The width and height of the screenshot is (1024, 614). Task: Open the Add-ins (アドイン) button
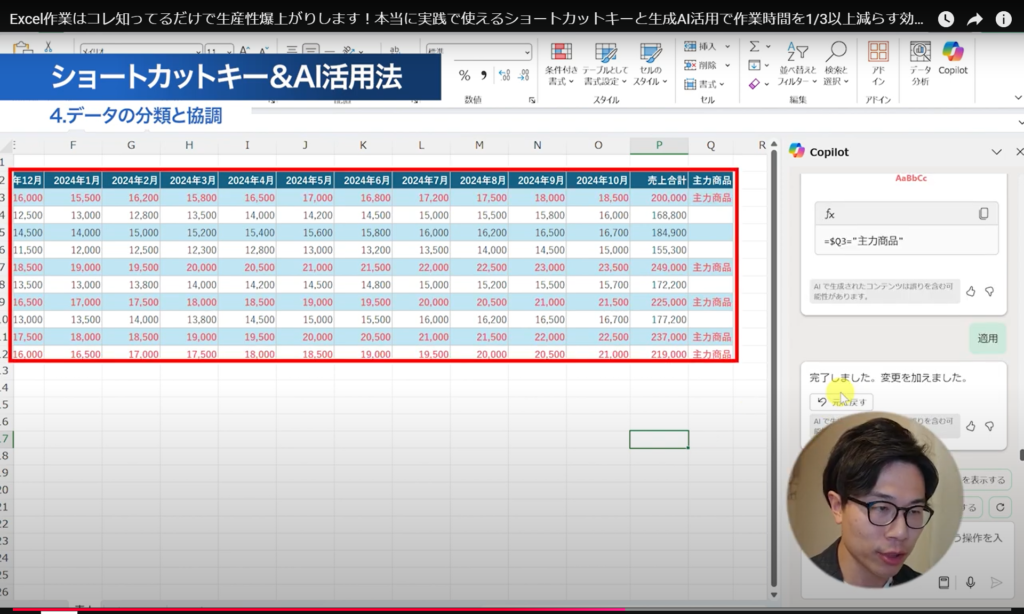coord(878,61)
